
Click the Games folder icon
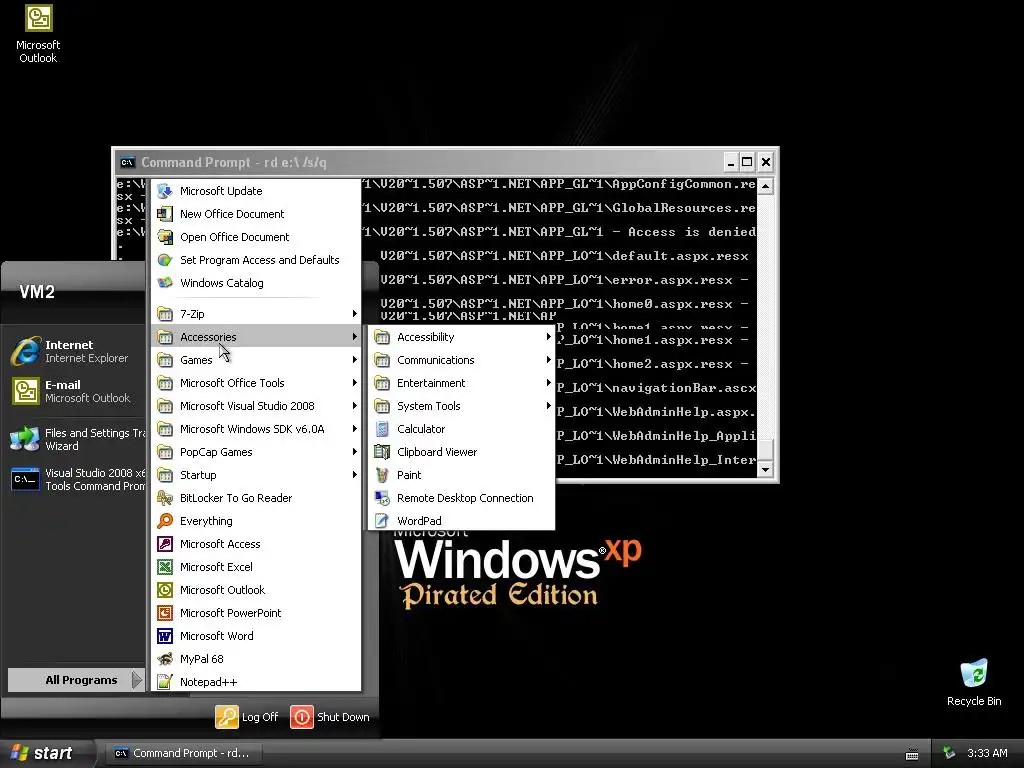[165, 360]
